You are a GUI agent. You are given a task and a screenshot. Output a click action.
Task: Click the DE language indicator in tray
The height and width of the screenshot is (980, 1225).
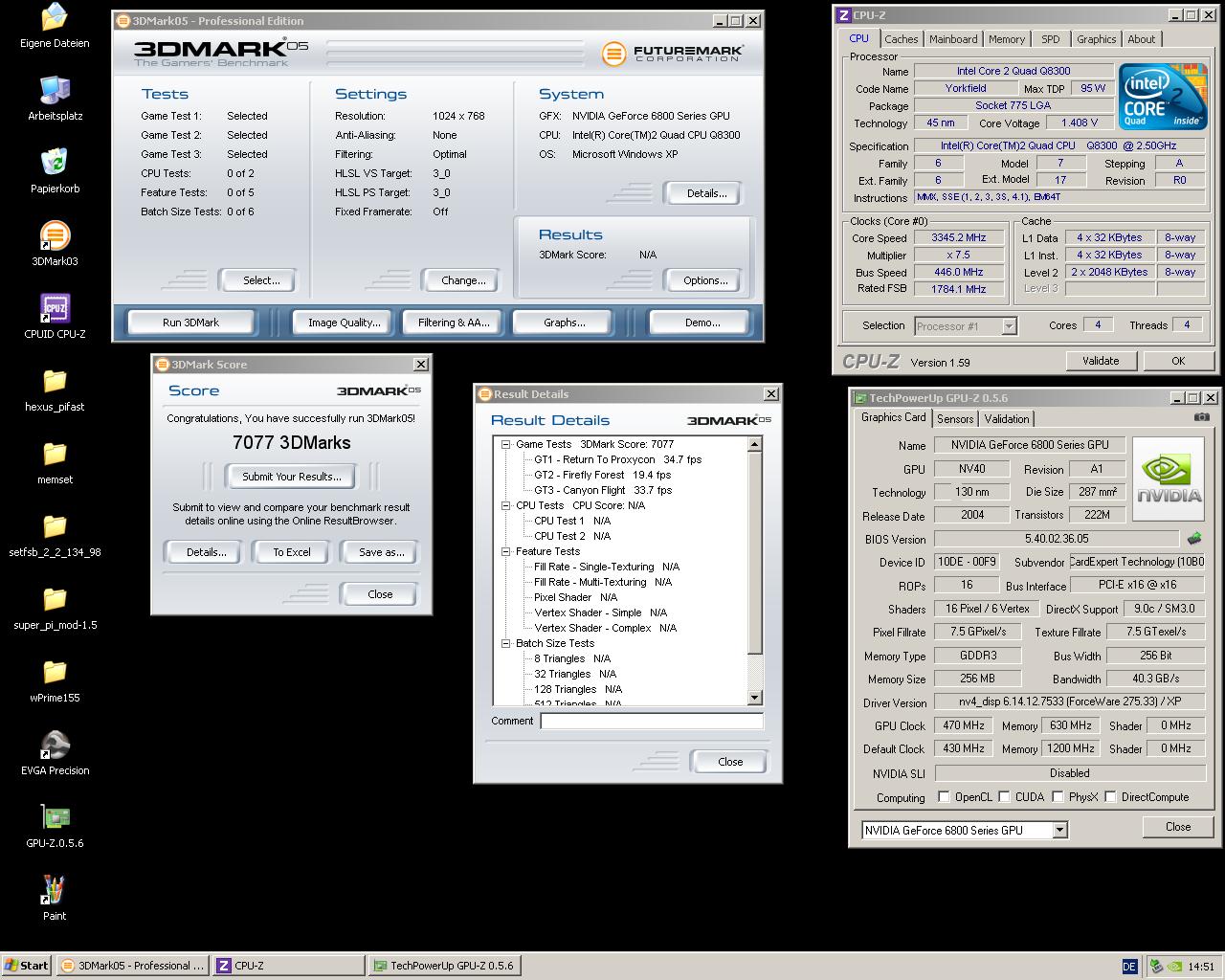click(x=1128, y=967)
